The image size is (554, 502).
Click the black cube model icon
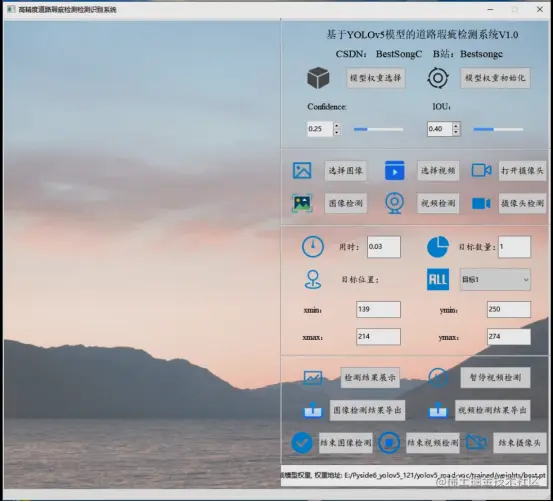tap(318, 78)
